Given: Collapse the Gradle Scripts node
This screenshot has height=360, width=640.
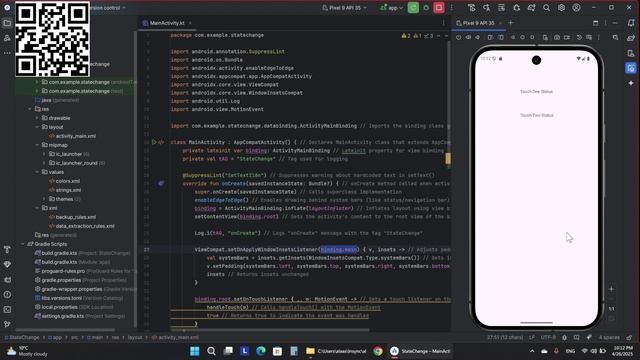Looking at the screenshot, I should [x=22, y=244].
